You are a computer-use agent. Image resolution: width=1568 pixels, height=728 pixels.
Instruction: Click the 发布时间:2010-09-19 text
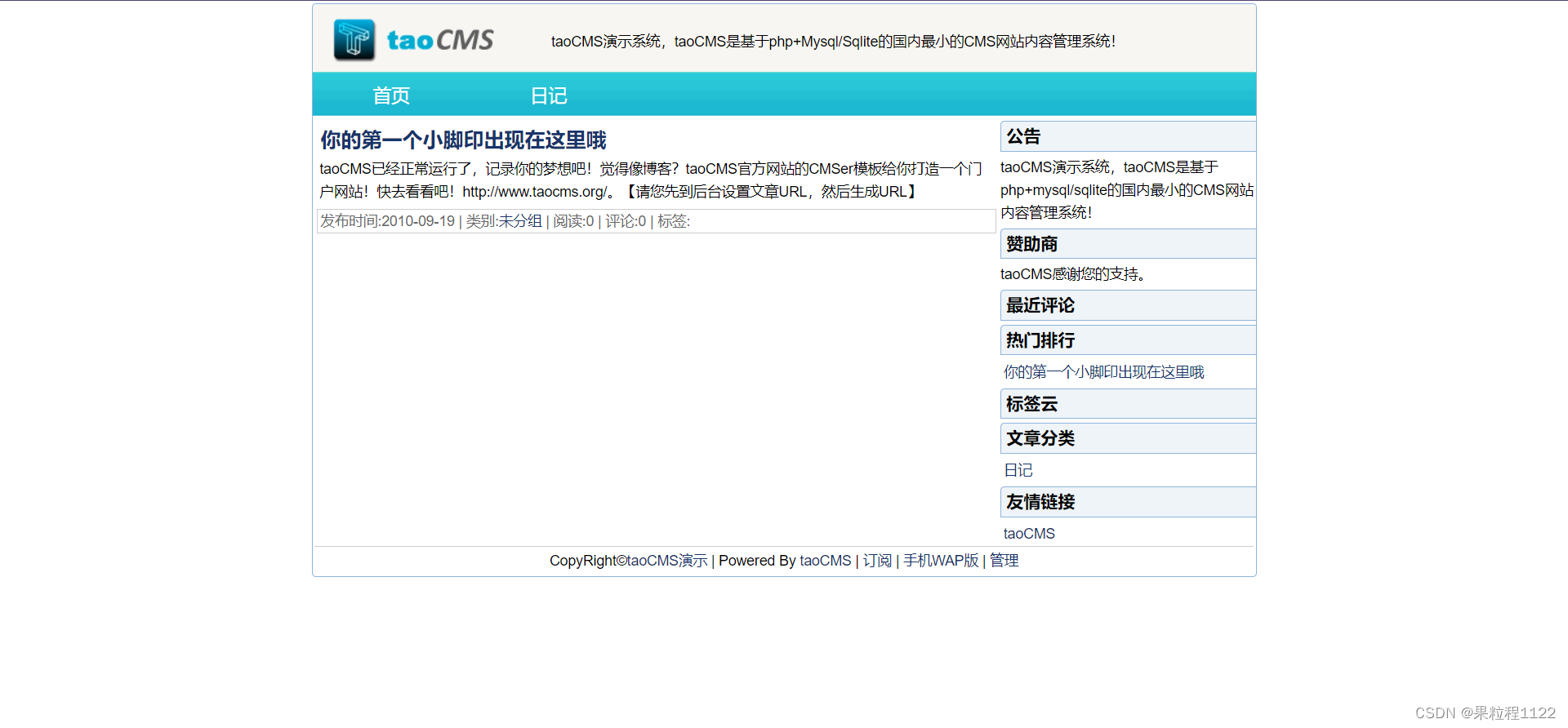click(387, 221)
